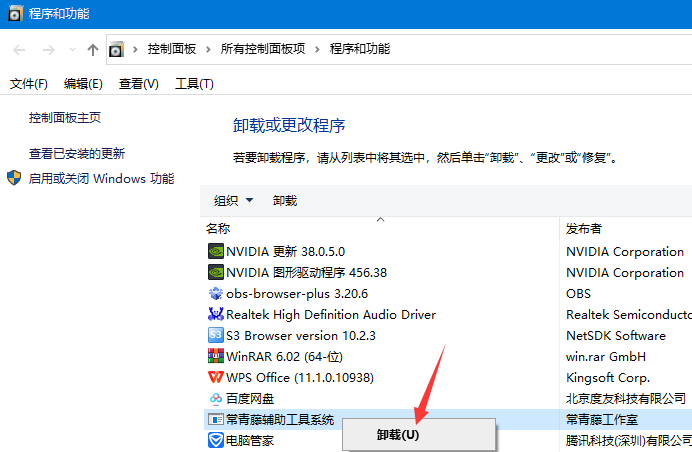
Task: Choose 卸载(U) from the context menu
Action: pos(418,435)
